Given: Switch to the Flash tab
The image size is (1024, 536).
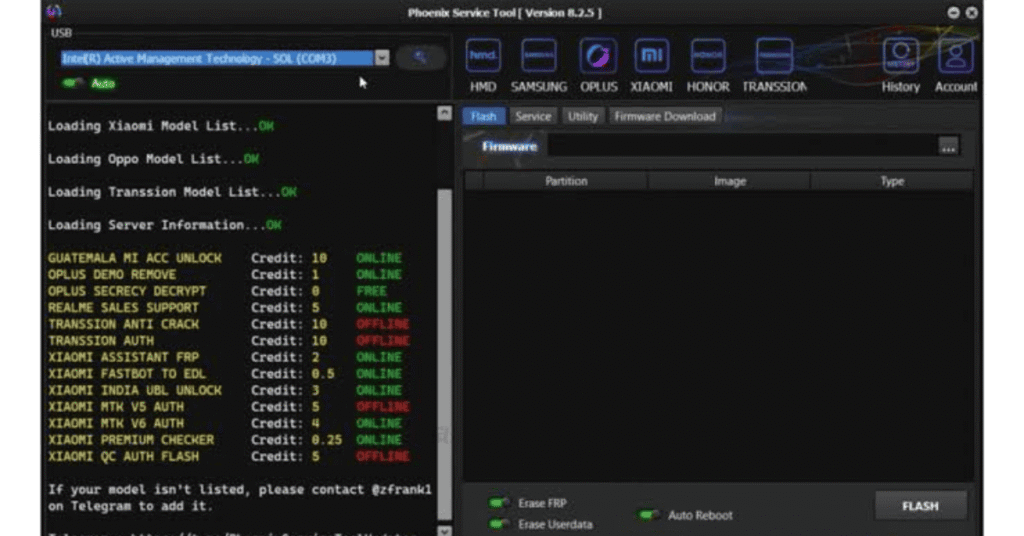Looking at the screenshot, I should point(483,116).
